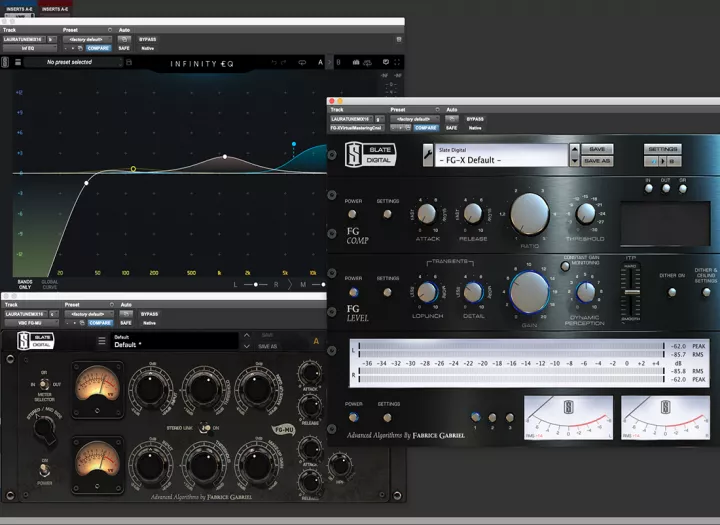720x525 pixels.
Task: Click the FG Level GAIN knob
Action: coord(529,292)
